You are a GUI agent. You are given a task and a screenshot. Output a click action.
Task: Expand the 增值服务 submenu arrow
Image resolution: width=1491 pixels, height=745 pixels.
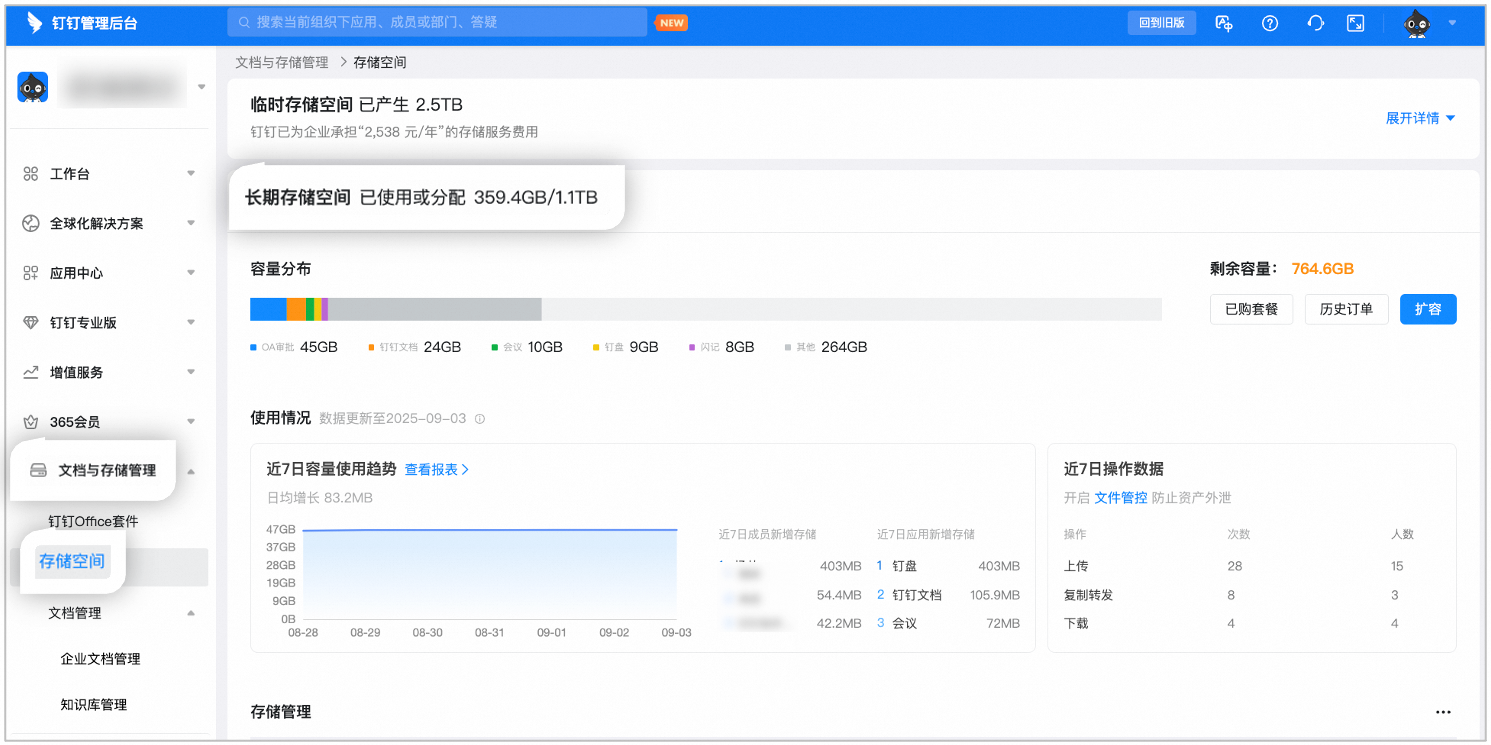(191, 372)
